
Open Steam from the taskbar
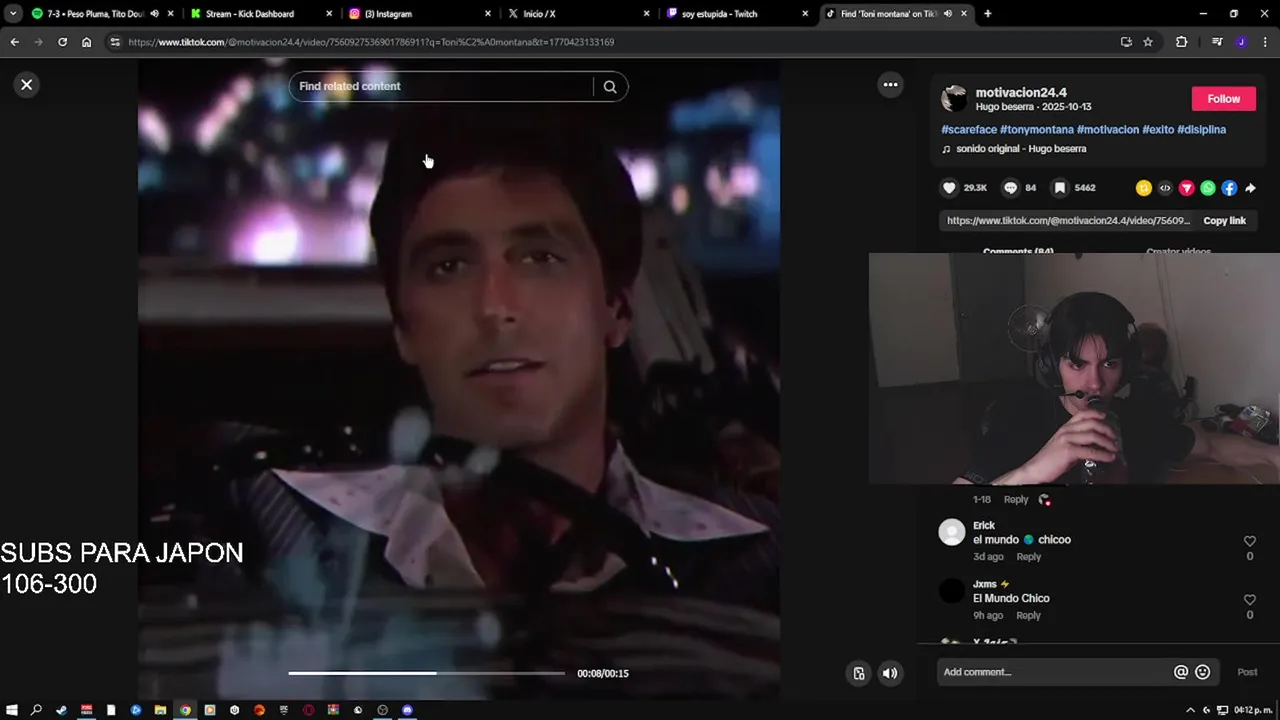click(x=61, y=710)
